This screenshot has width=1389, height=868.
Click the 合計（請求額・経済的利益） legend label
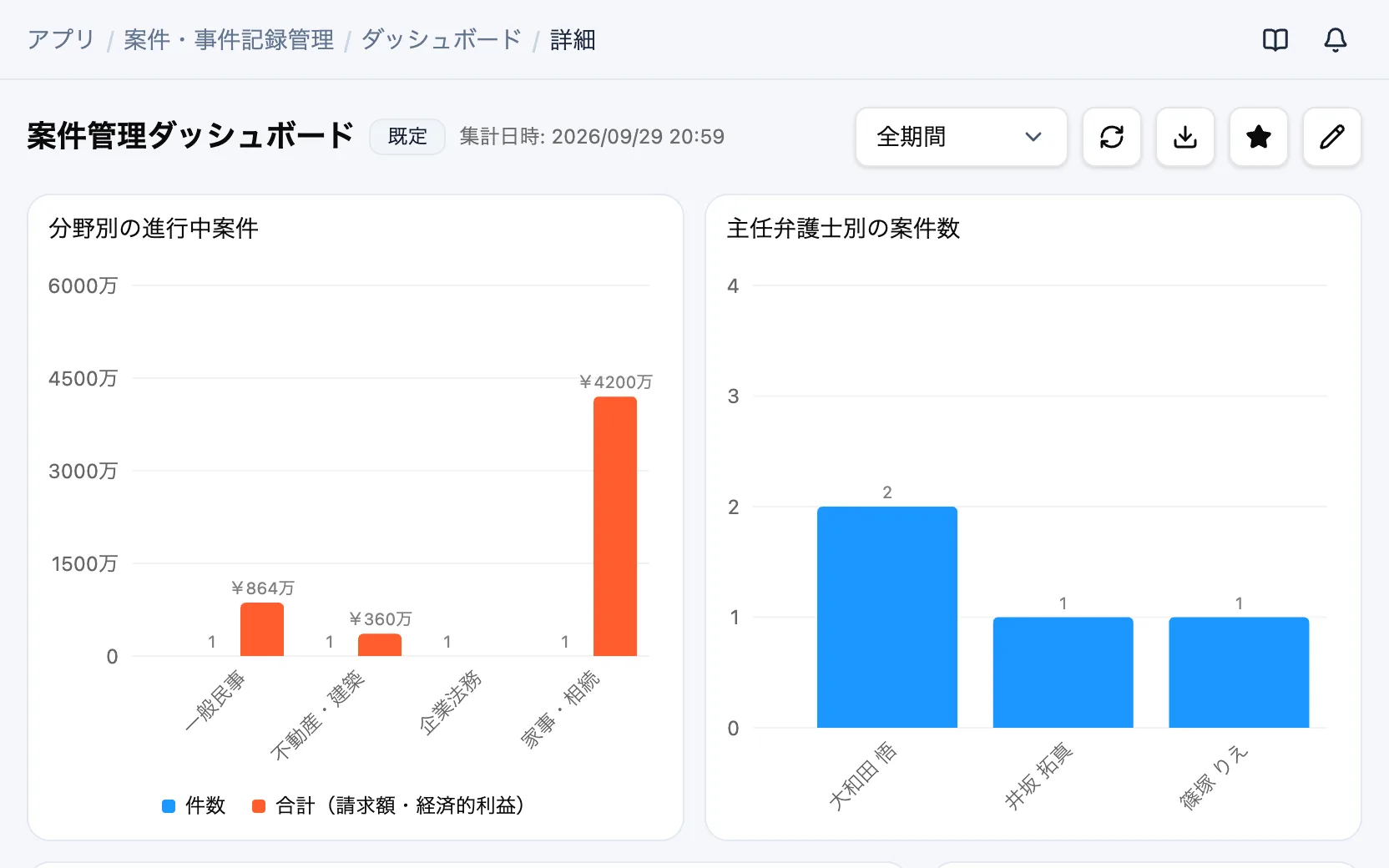pos(400,806)
